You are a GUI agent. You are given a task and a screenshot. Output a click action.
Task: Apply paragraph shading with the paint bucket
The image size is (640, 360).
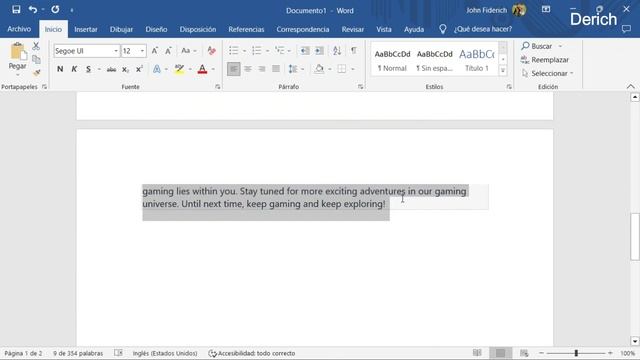[x=319, y=69]
